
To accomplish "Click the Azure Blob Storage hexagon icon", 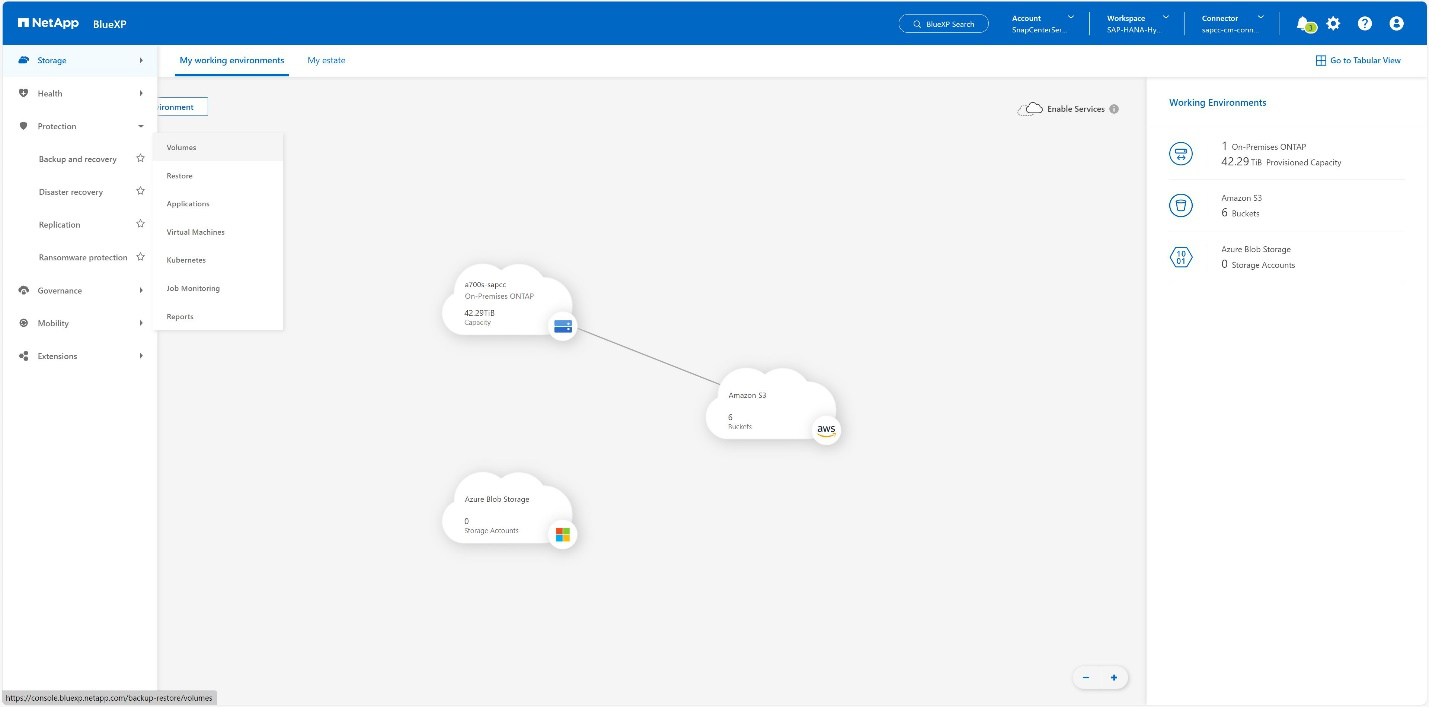I will pos(1181,257).
